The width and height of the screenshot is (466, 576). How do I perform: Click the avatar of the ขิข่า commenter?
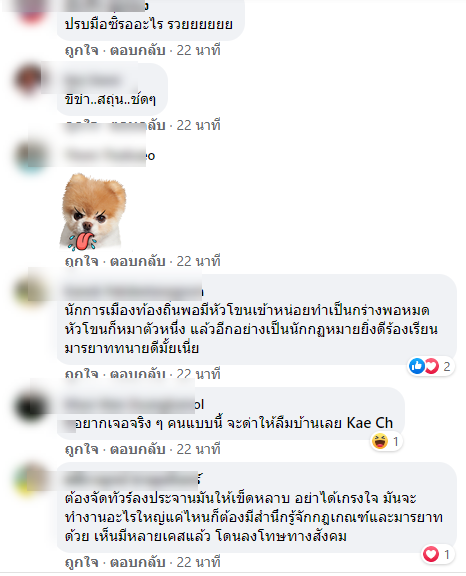click(x=32, y=80)
